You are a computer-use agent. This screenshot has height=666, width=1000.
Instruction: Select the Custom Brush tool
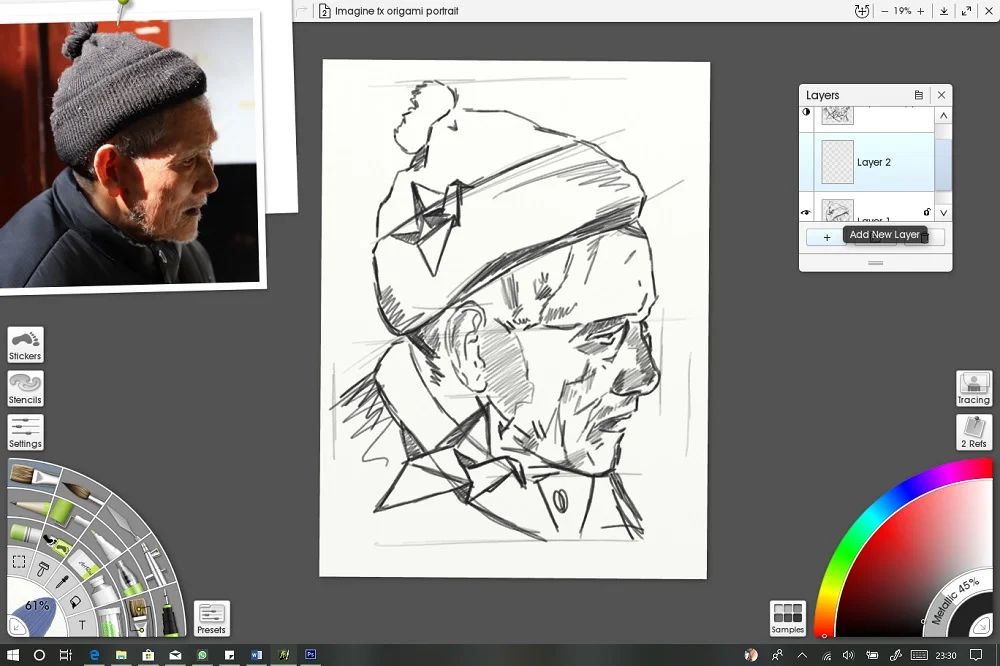click(140, 615)
